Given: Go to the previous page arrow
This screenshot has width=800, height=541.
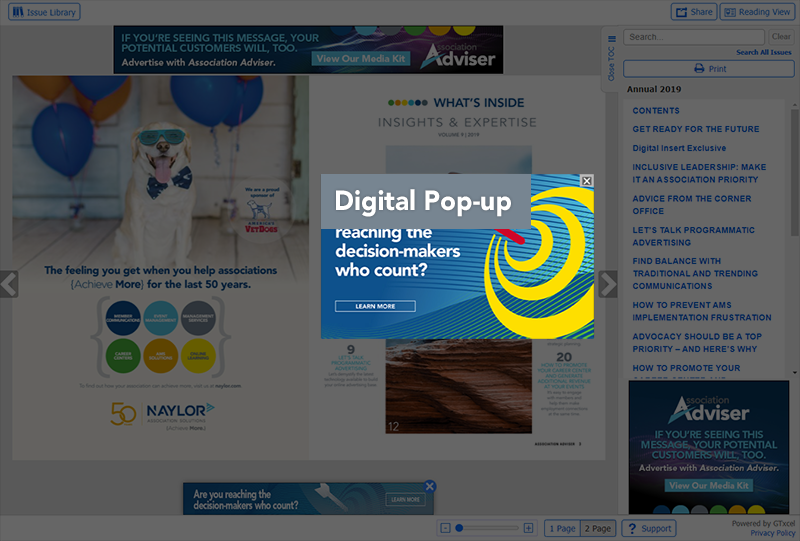Looking at the screenshot, I should click(9, 284).
